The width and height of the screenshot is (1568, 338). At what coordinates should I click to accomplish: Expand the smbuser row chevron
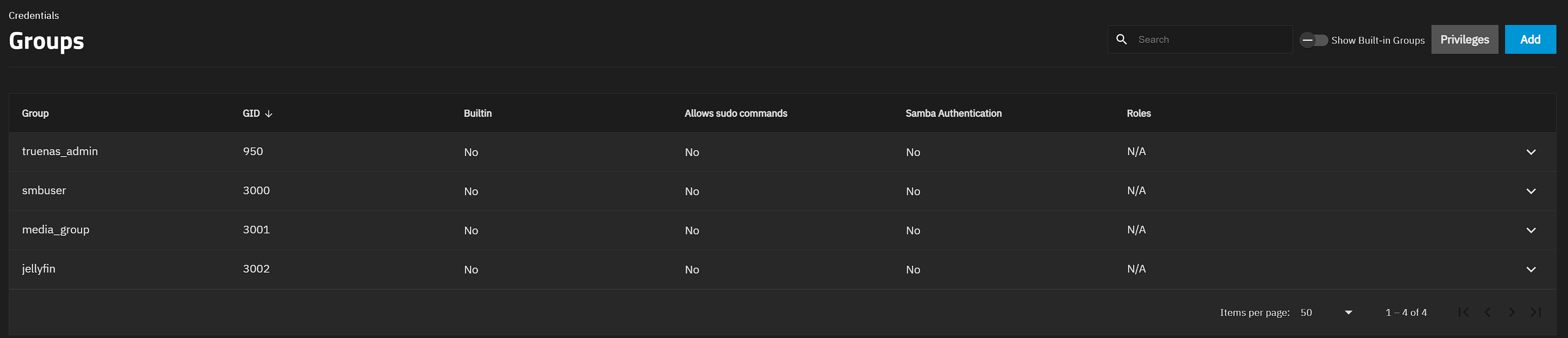(1531, 191)
